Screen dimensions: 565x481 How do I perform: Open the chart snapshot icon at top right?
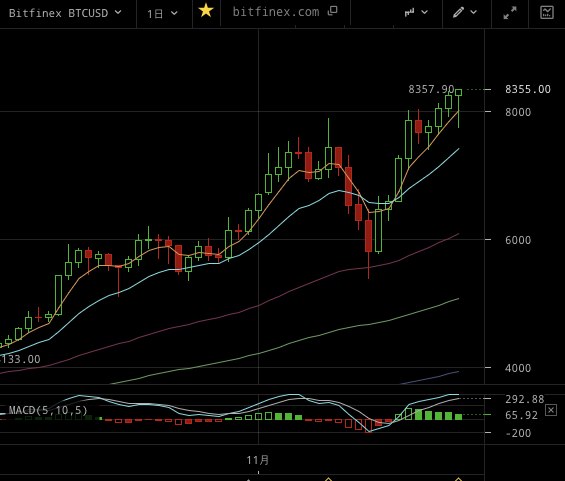pos(547,13)
